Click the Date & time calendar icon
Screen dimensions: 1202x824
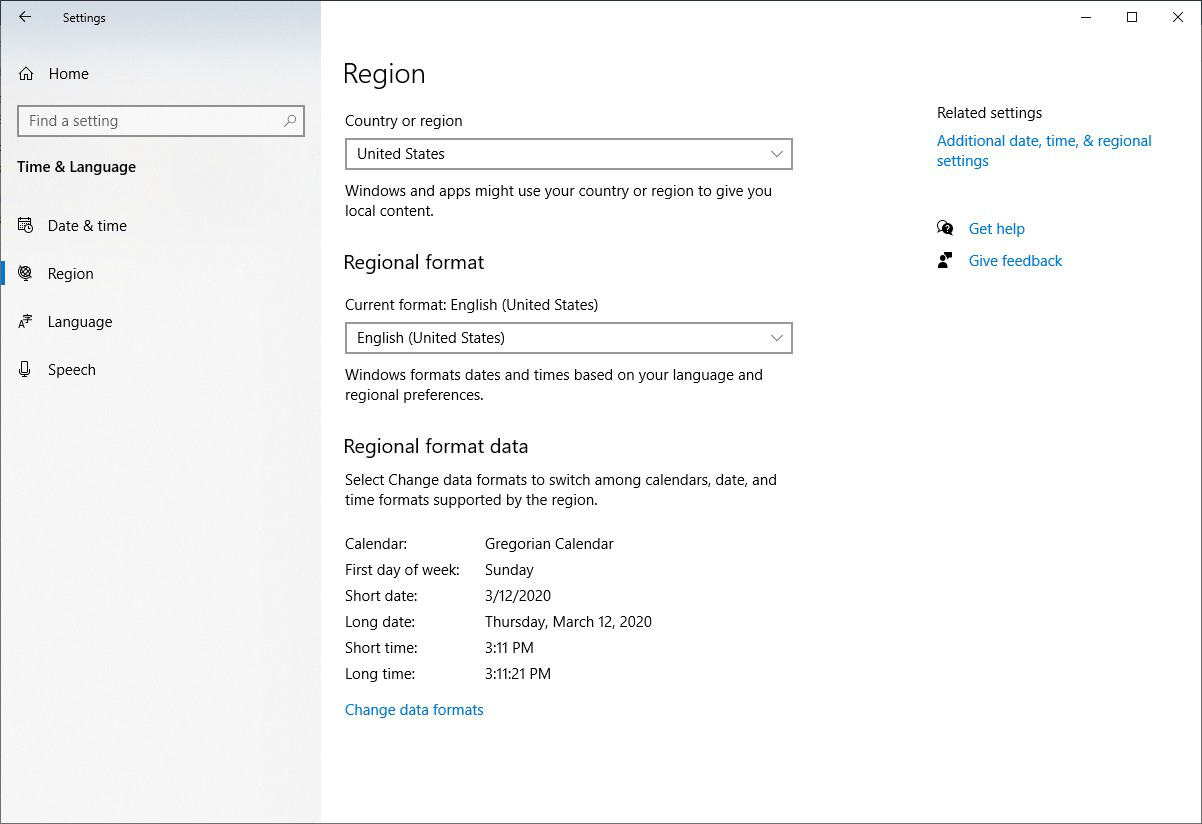(x=26, y=226)
